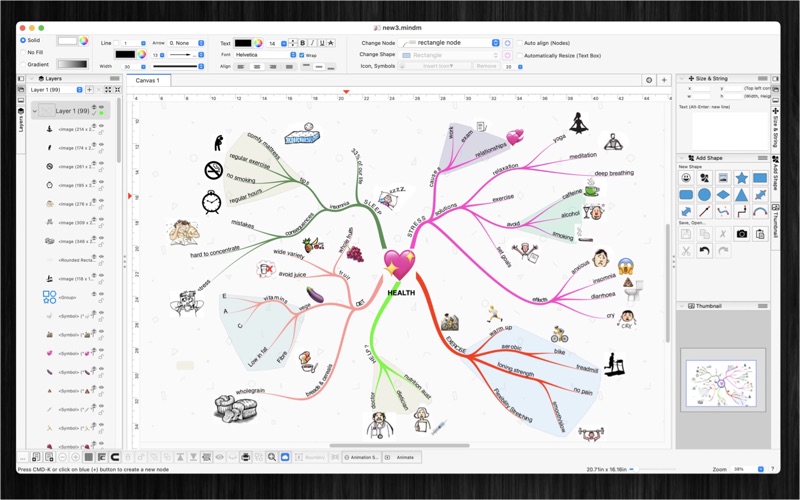This screenshot has height=500, width=800.
Task: Click the help question mark button
Action: coord(772,469)
